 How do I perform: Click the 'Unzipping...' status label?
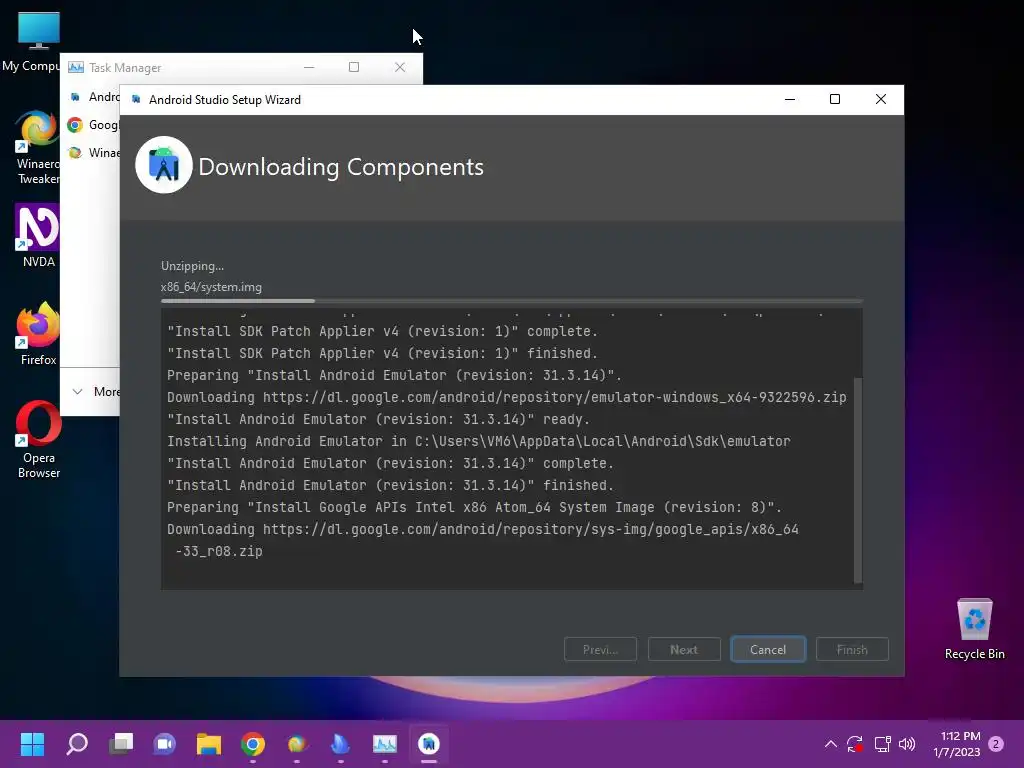coord(192,266)
